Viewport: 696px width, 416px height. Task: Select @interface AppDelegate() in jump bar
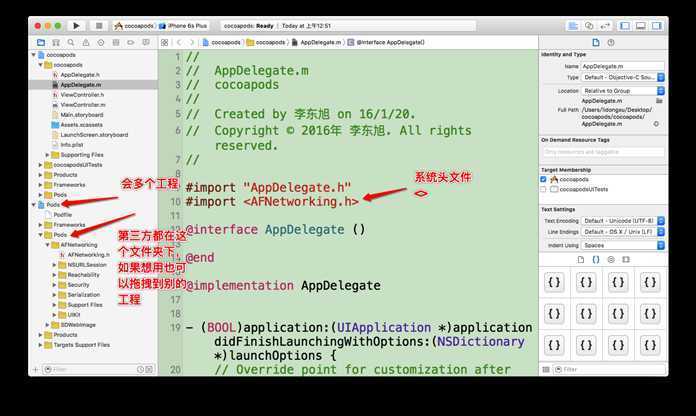[x=386, y=43]
